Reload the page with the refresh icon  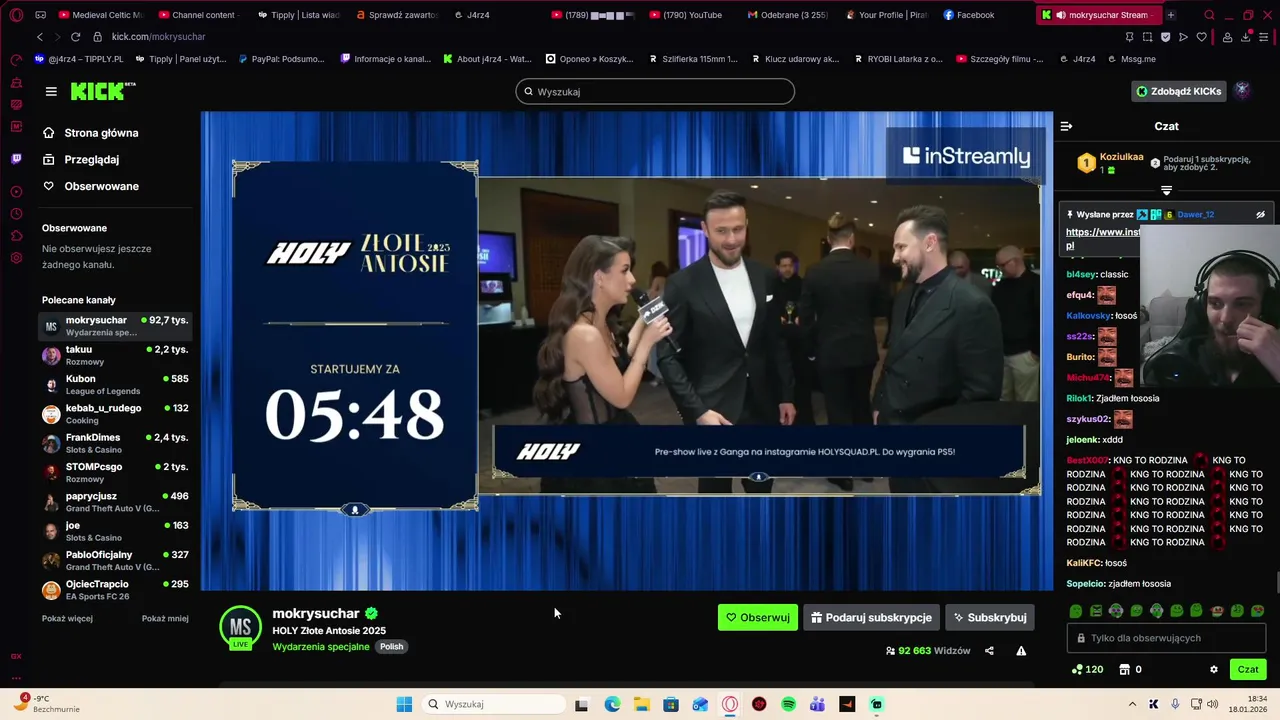click(75, 37)
